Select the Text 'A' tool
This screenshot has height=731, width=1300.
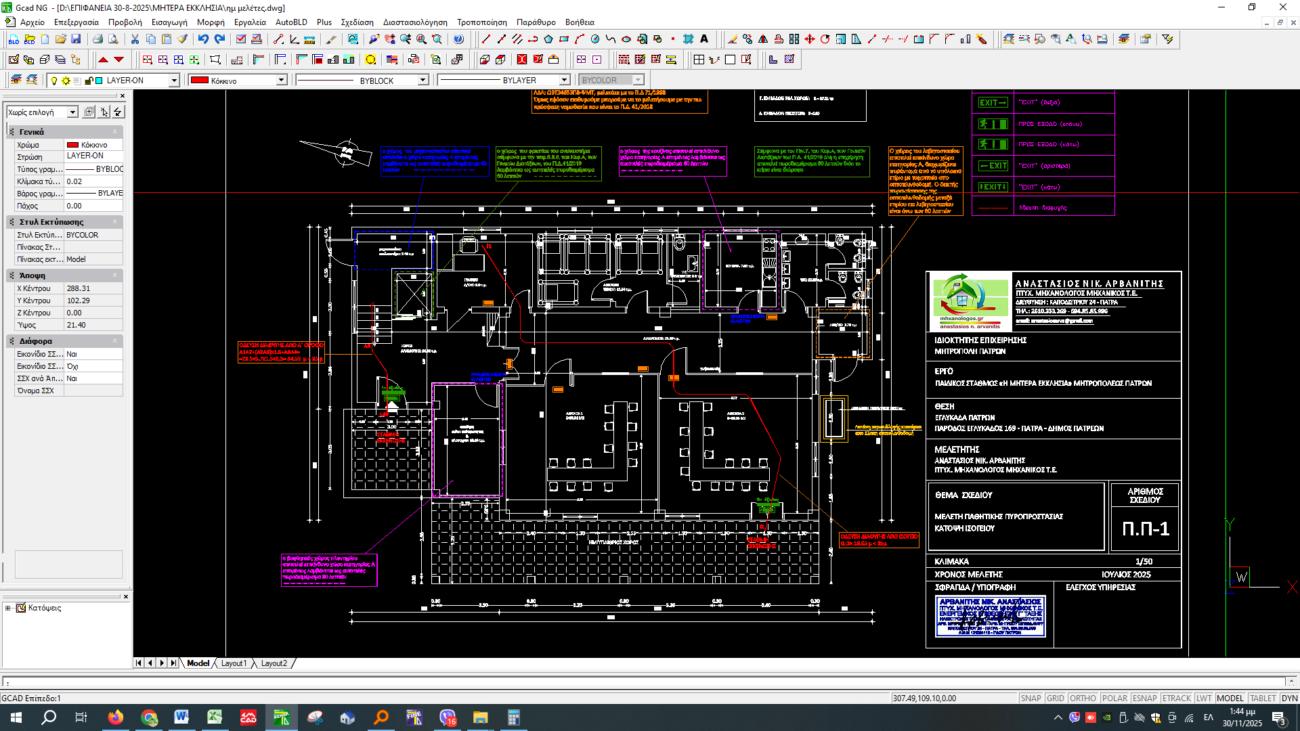[x=704, y=40]
